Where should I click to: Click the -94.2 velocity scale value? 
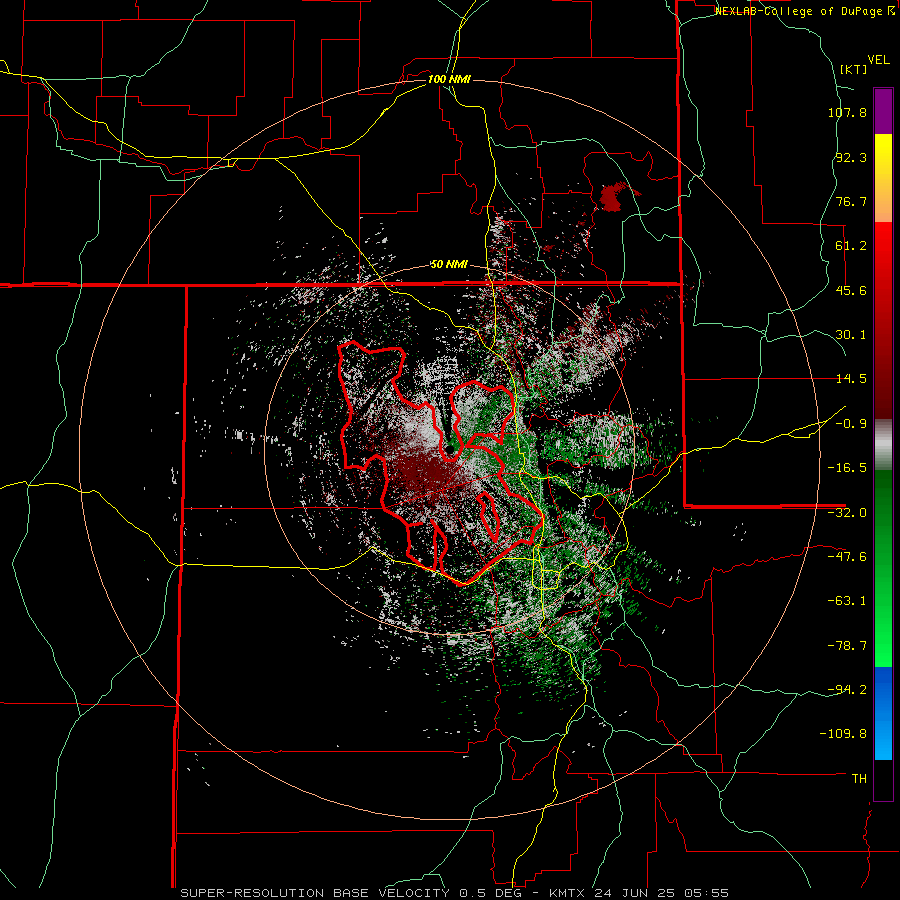tap(847, 689)
